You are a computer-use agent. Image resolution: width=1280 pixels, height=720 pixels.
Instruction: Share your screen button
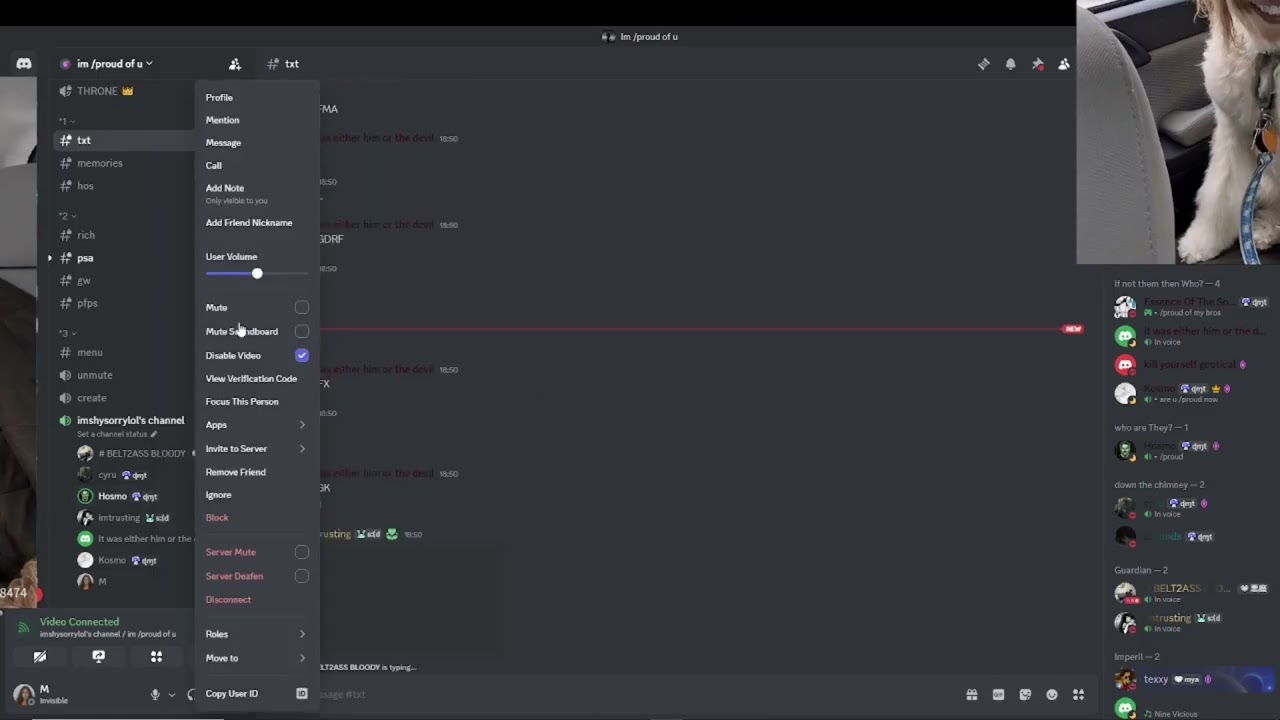[x=98, y=657]
